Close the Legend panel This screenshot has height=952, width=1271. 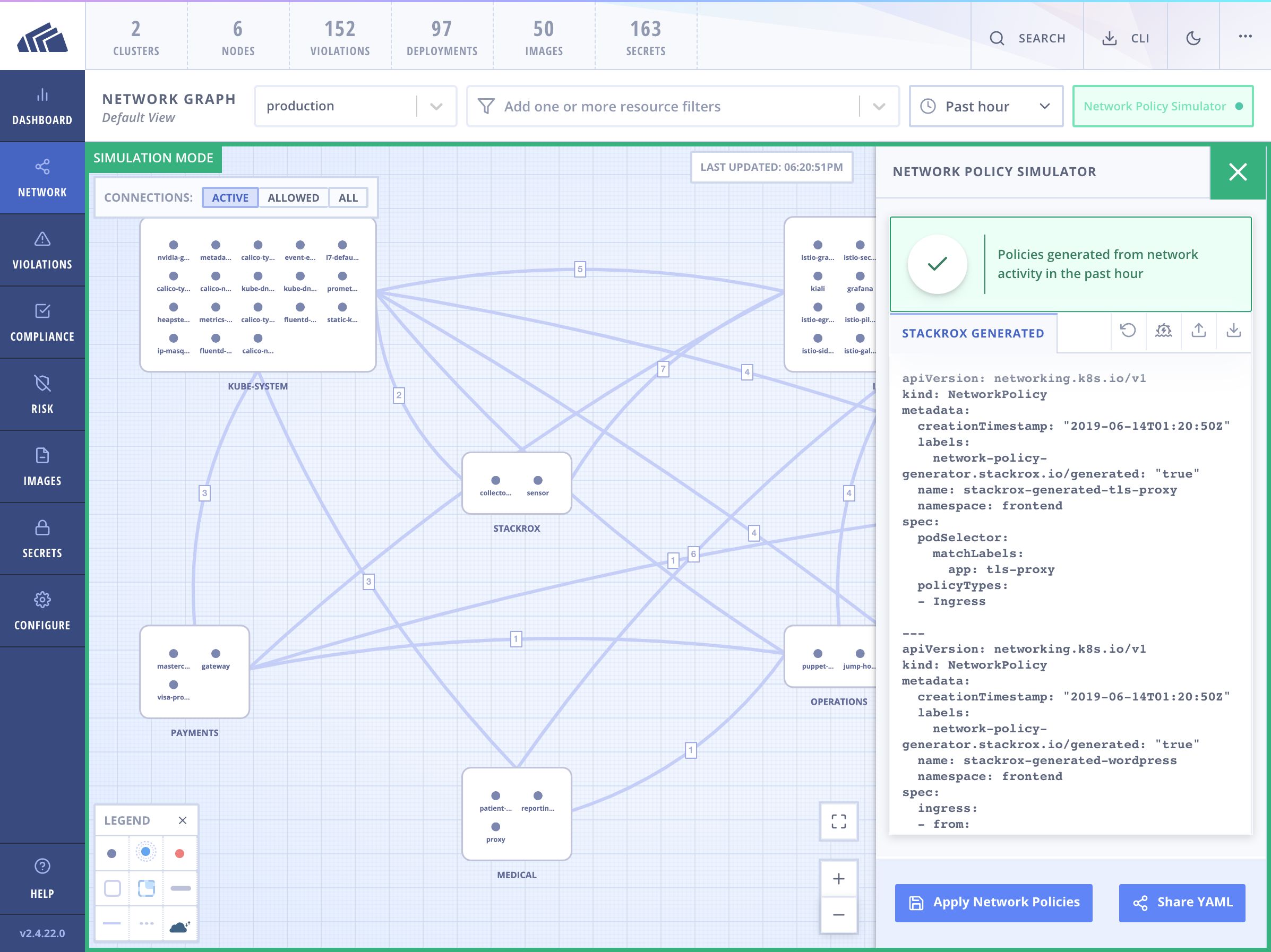(182, 820)
